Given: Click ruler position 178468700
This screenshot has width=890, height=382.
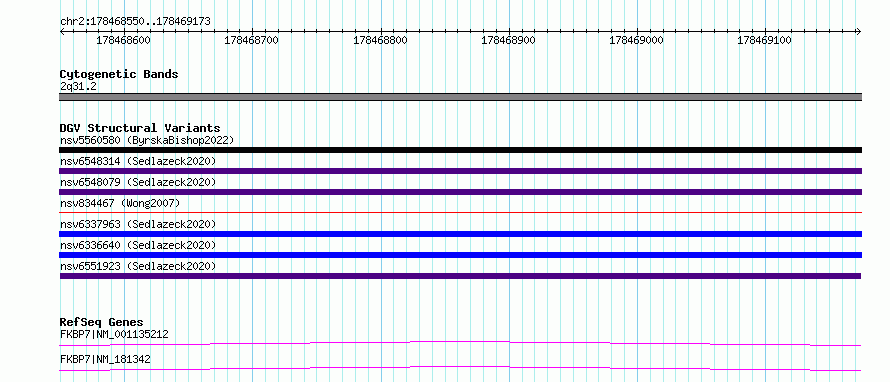Looking at the screenshot, I should point(251,41).
